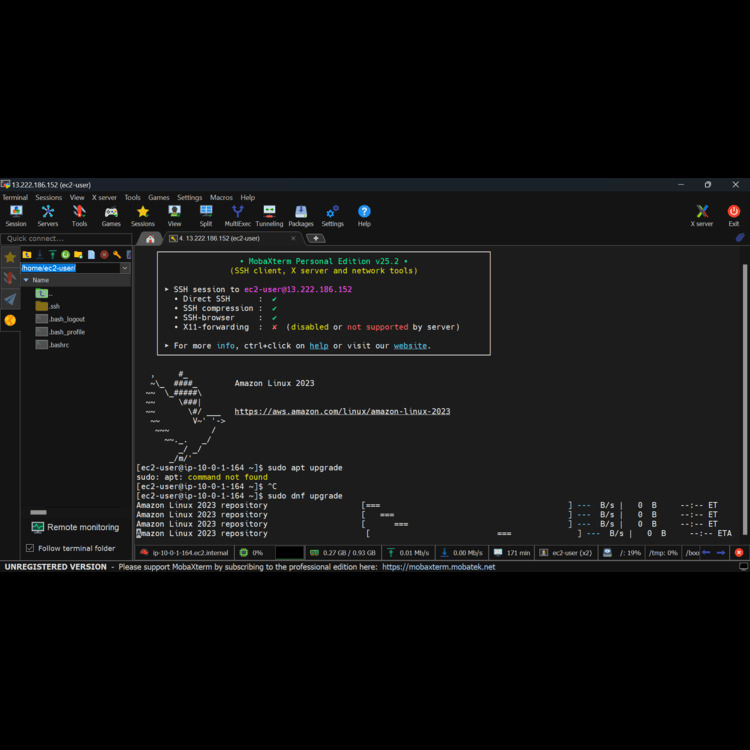Screen dimensions: 750x750
Task: Select the .bash_logout file
Action: (61, 319)
